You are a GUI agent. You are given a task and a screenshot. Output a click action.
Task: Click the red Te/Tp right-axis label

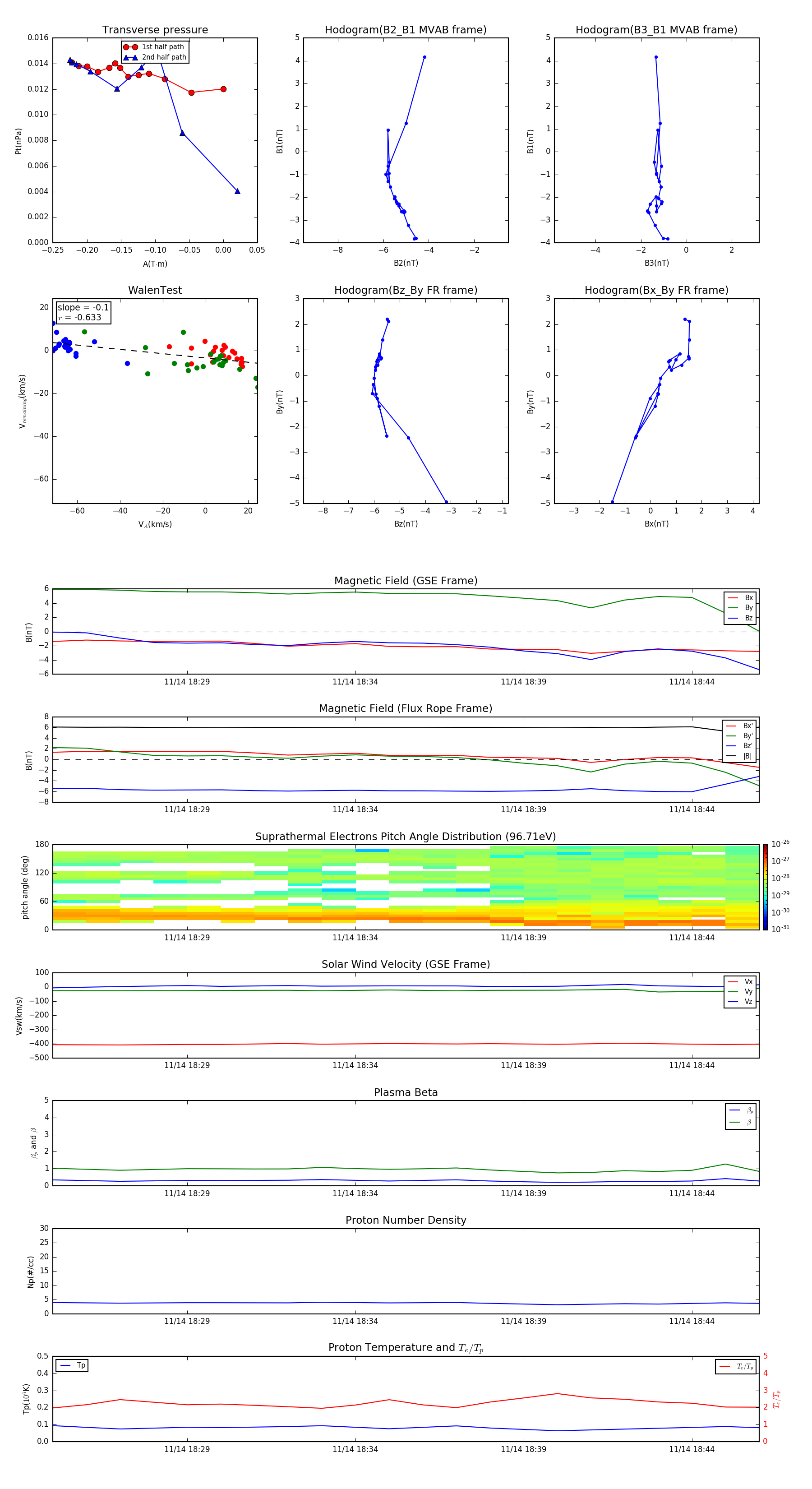click(777, 1399)
